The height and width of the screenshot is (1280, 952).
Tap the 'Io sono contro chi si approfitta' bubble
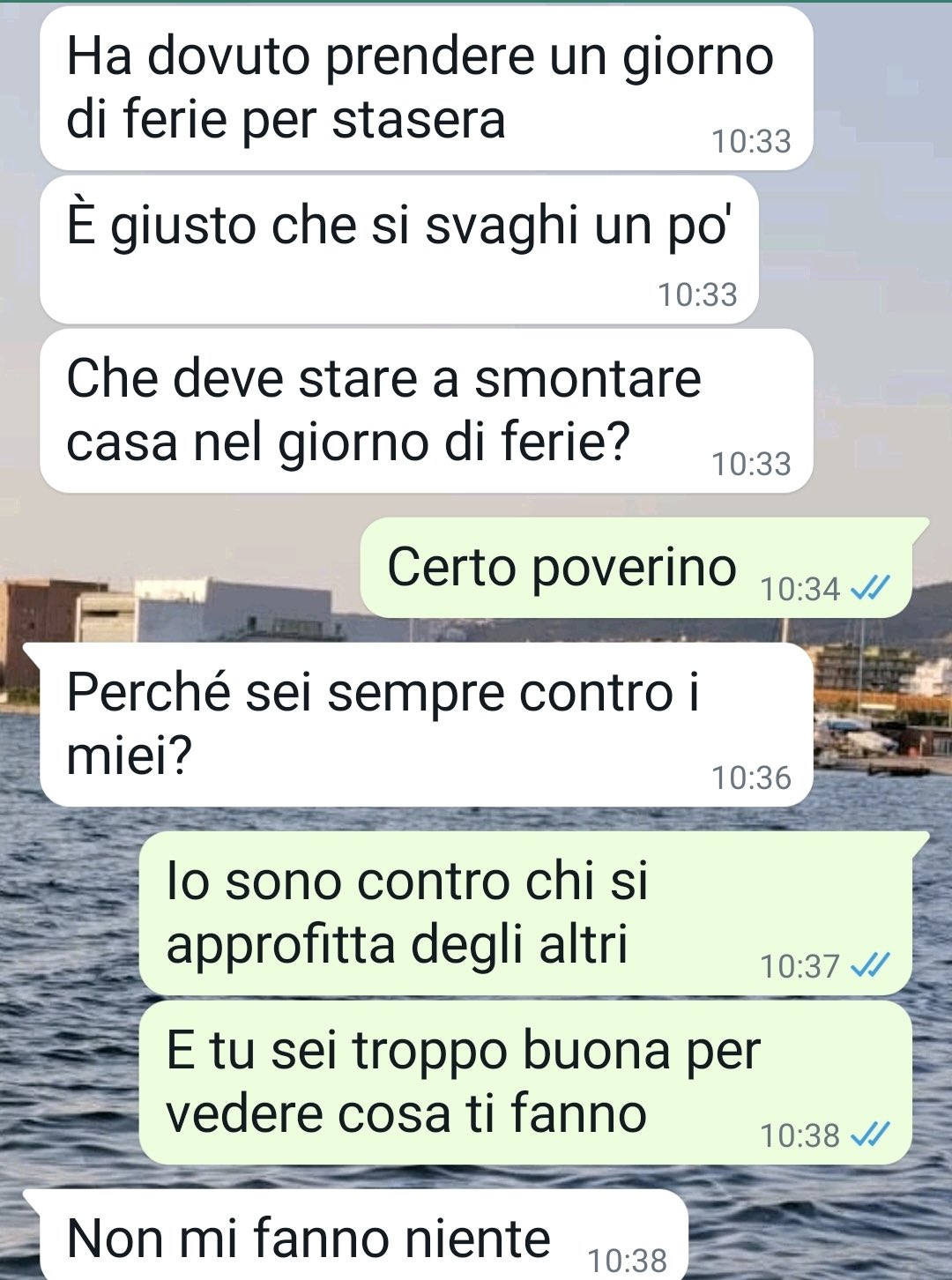click(x=525, y=913)
